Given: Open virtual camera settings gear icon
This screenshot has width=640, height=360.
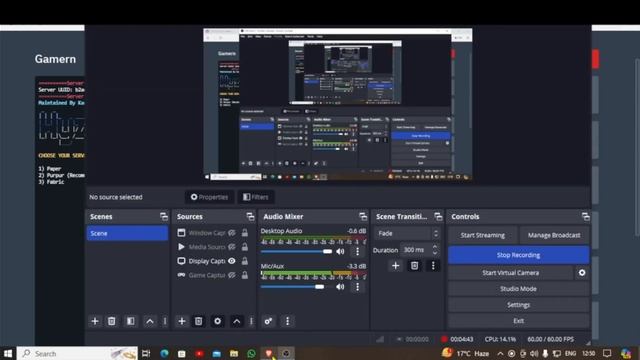Looking at the screenshot, I should pos(582,273).
